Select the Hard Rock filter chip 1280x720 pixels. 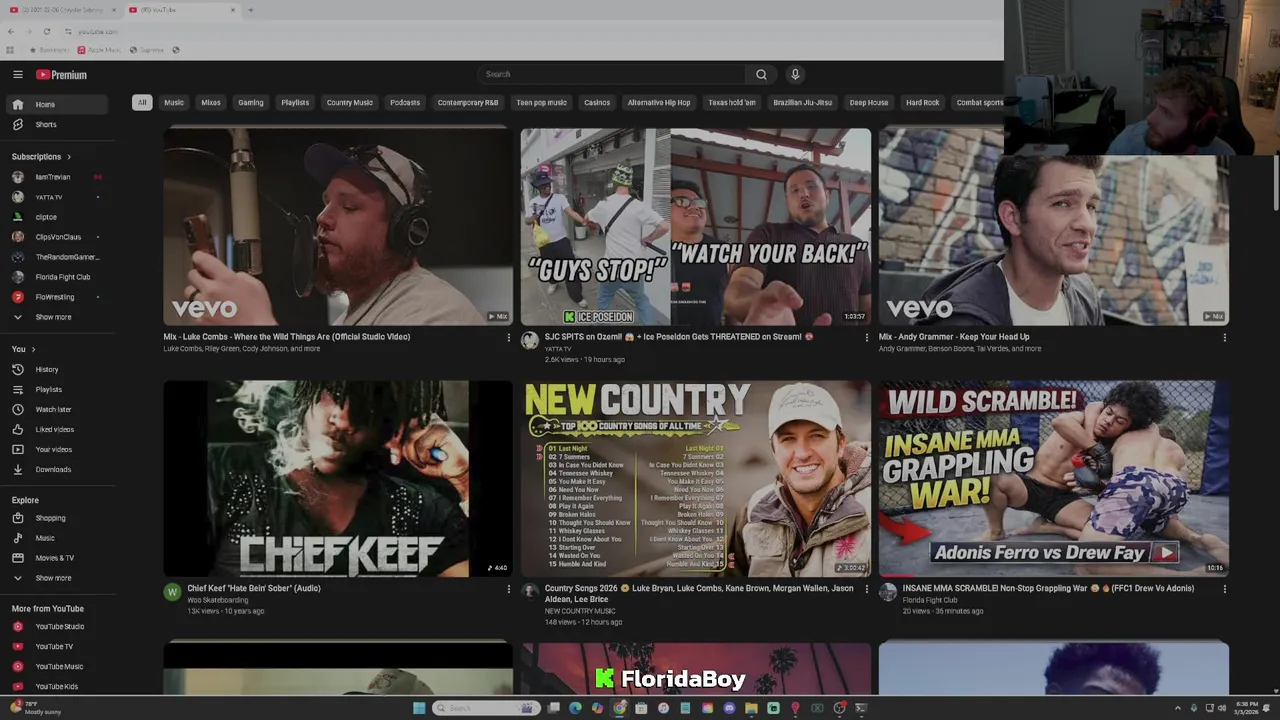pos(923,102)
